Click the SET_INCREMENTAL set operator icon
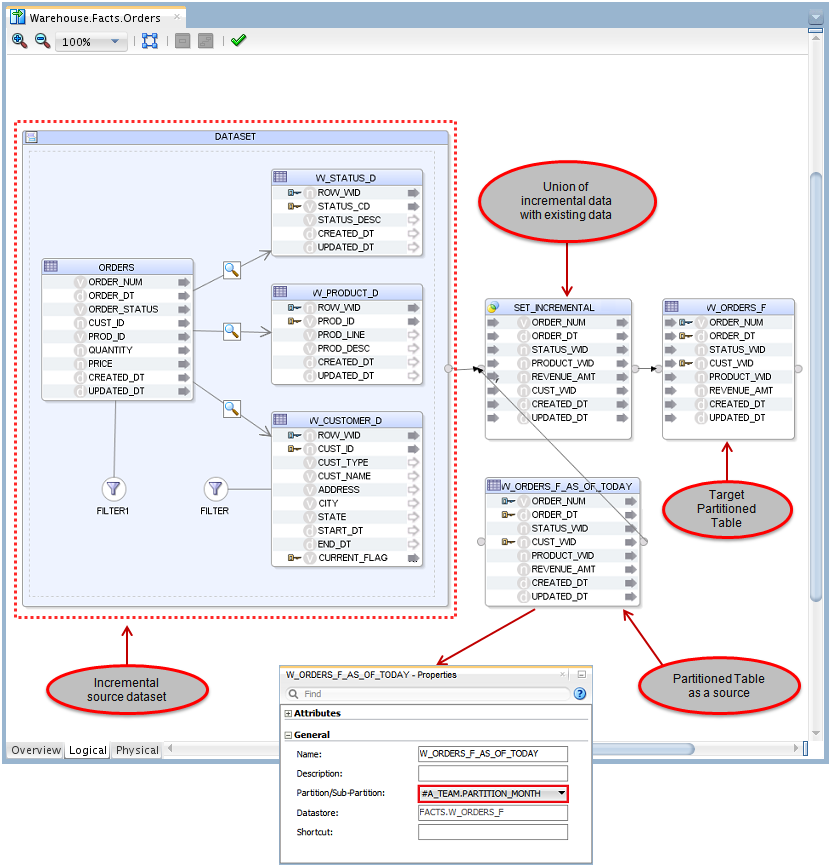831x866 pixels. coord(494,307)
